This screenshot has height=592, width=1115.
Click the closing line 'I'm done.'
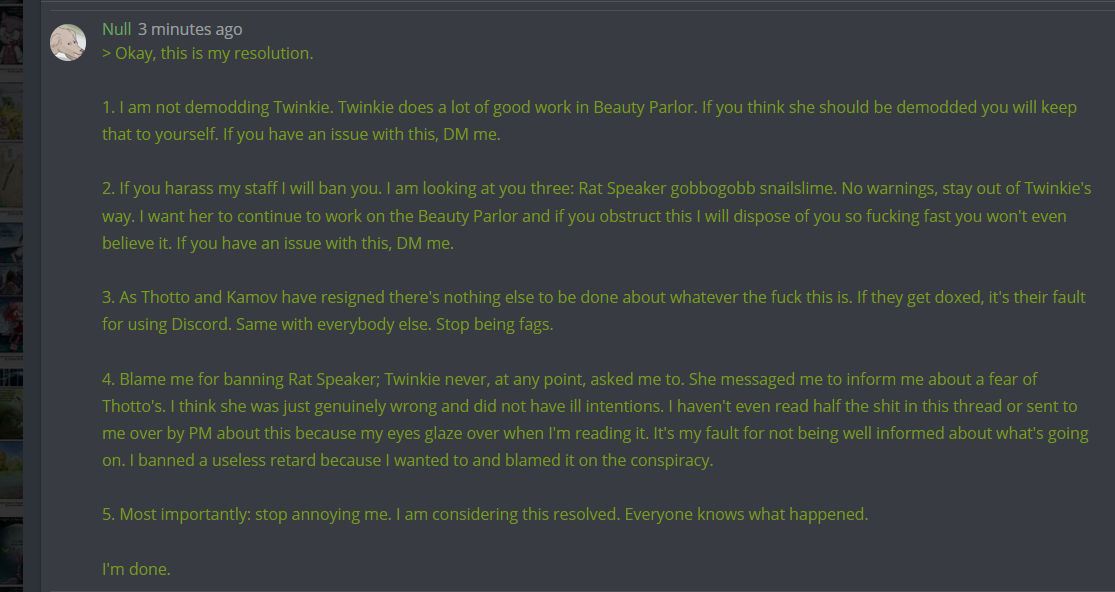click(137, 569)
